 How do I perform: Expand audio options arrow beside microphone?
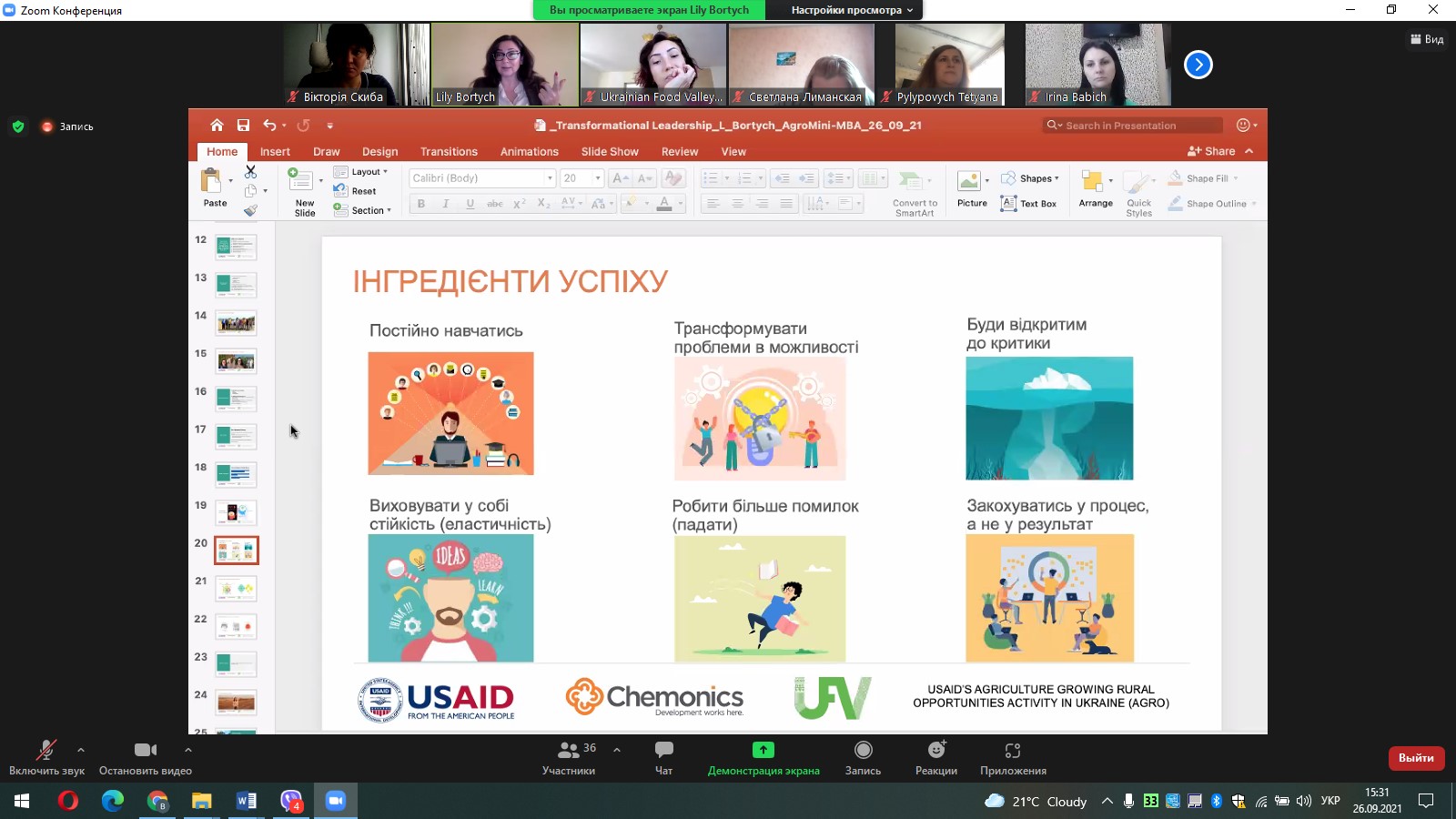pyautogui.click(x=81, y=750)
